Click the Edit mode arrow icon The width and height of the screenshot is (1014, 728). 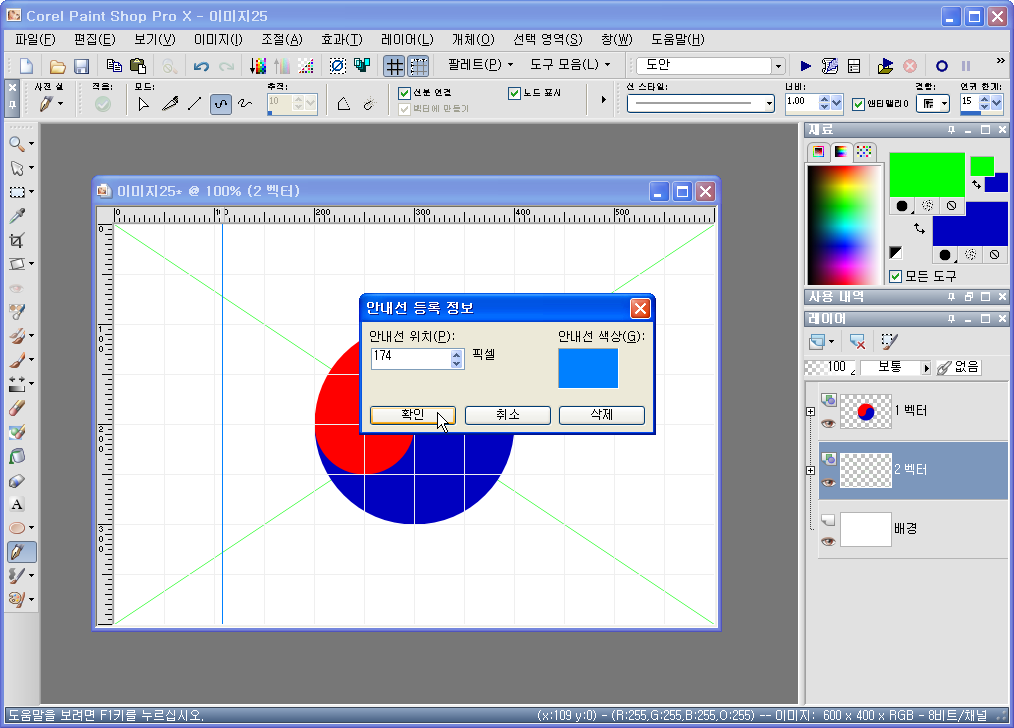144,103
